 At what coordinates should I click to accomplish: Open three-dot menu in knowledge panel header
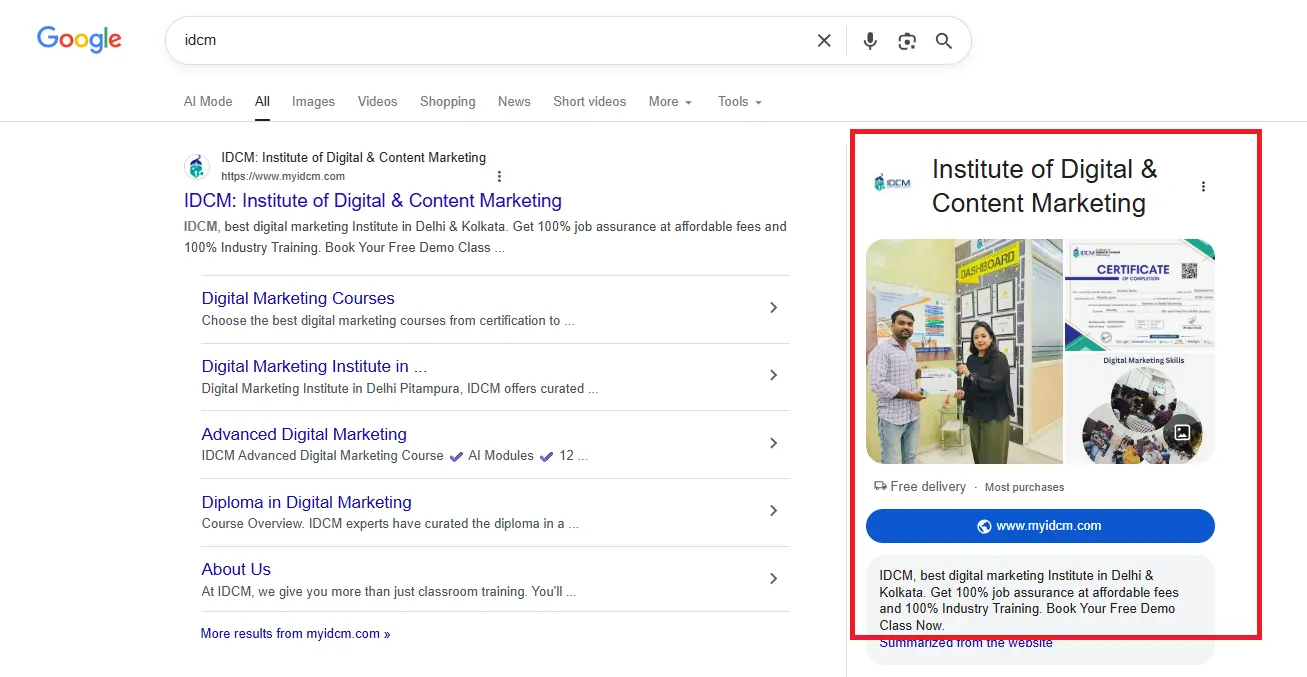pyautogui.click(x=1203, y=186)
